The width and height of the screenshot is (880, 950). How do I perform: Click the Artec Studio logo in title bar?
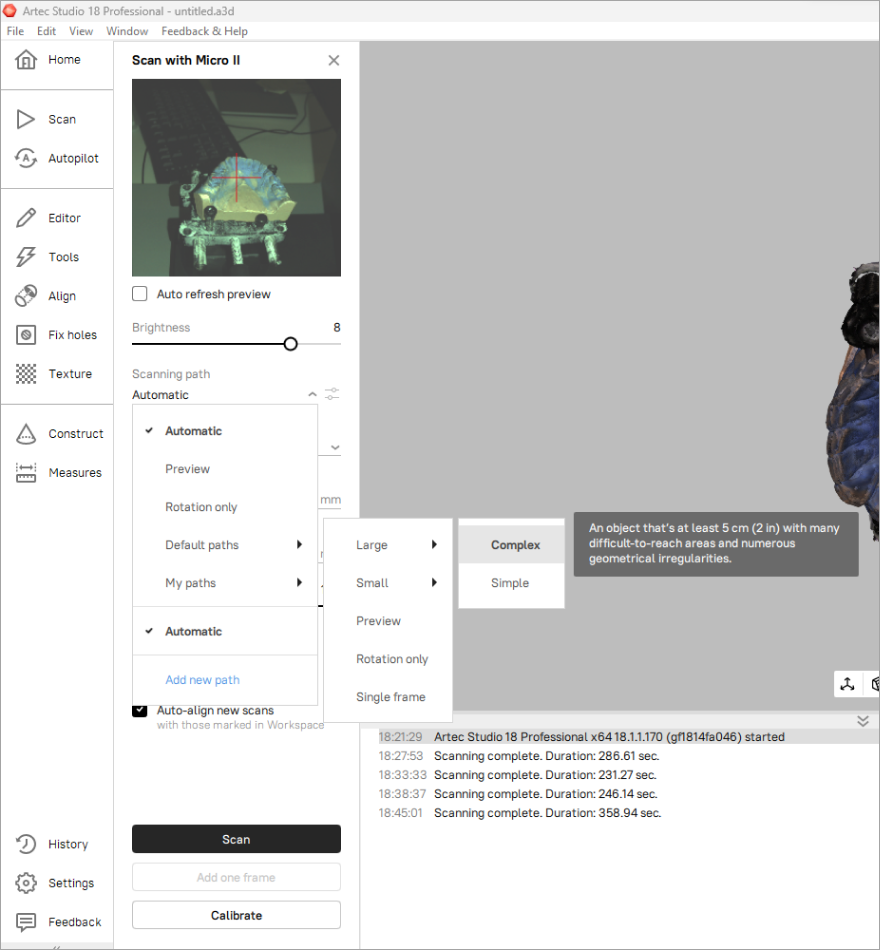pyautogui.click(x=10, y=11)
